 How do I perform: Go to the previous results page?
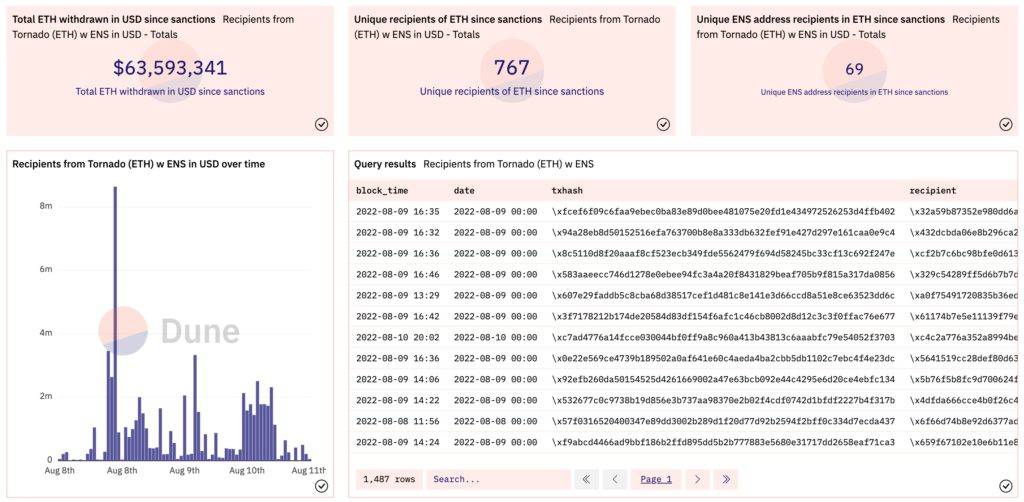tap(616, 479)
